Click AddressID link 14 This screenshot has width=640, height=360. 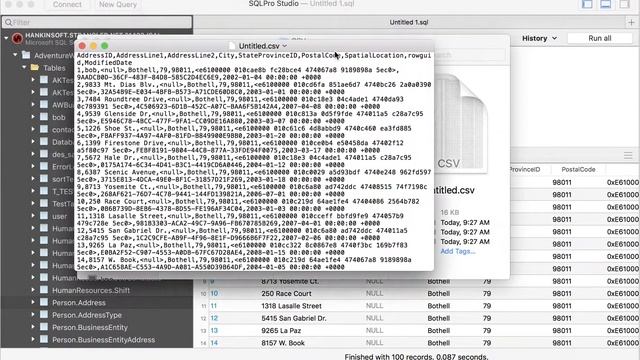[214, 343]
